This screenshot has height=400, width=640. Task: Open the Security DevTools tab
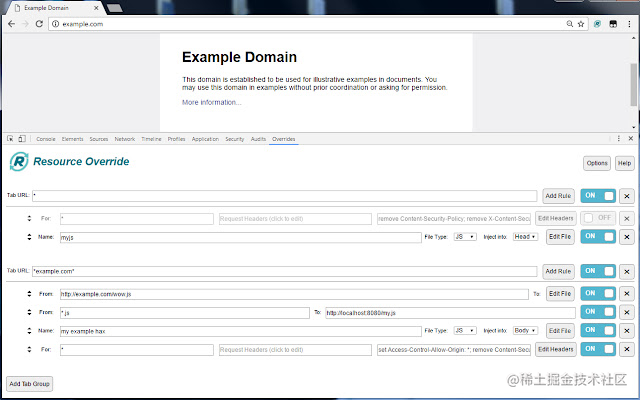pyautogui.click(x=235, y=139)
